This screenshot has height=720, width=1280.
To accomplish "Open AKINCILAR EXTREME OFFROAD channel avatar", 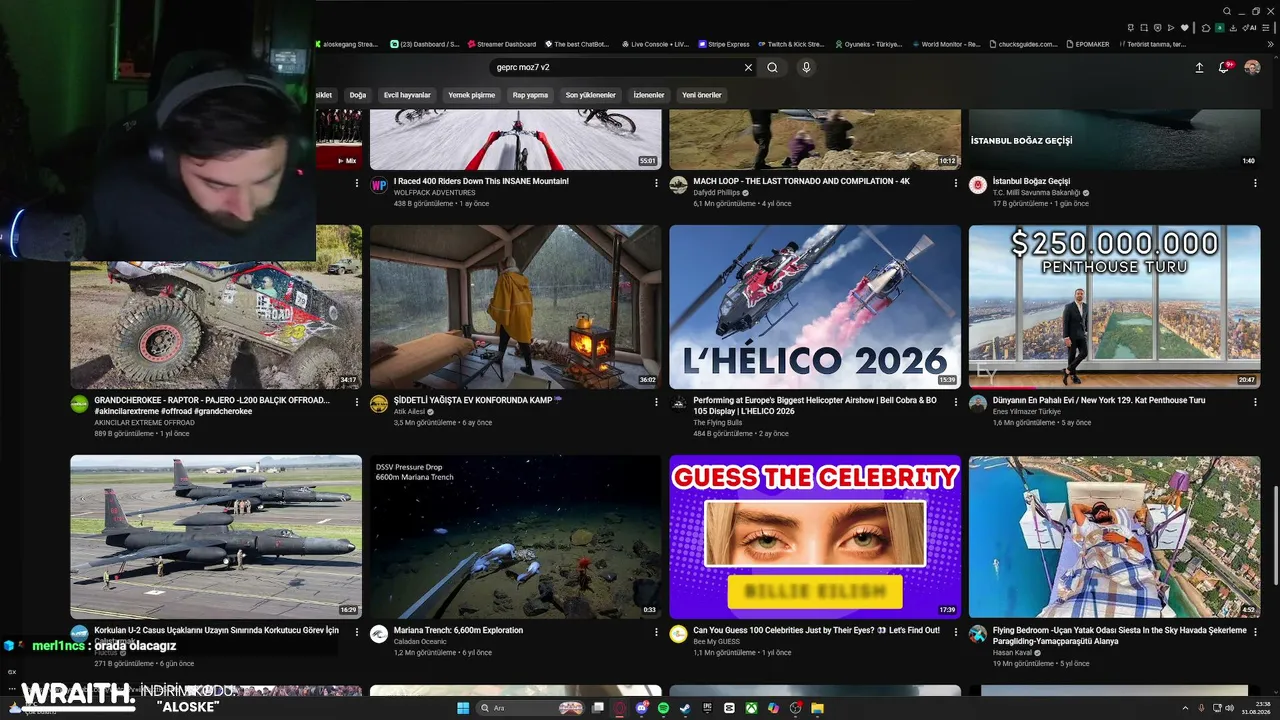I will click(x=79, y=404).
